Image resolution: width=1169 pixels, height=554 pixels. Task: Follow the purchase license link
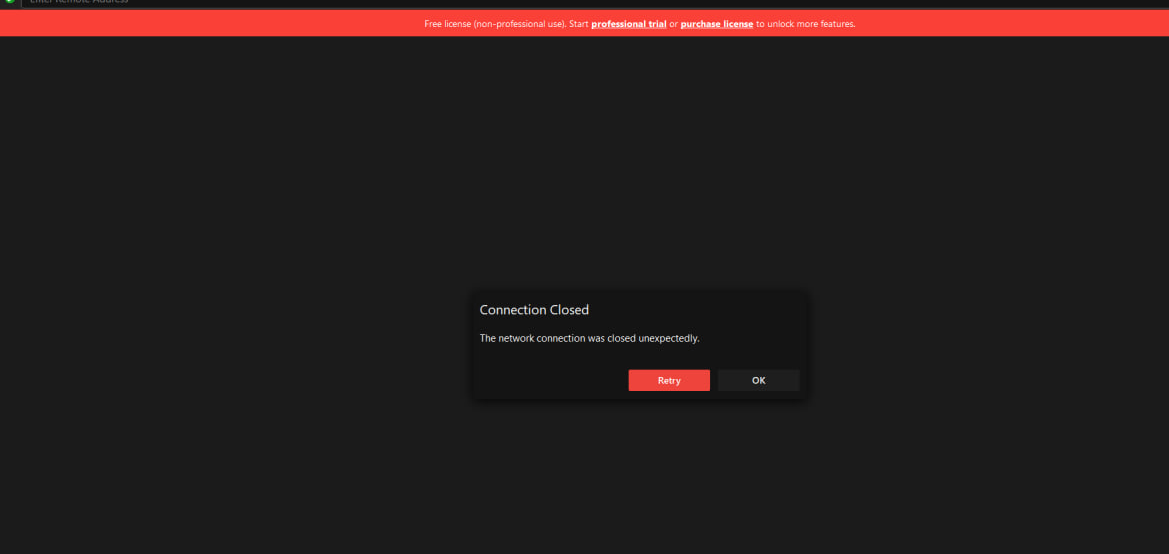(716, 23)
